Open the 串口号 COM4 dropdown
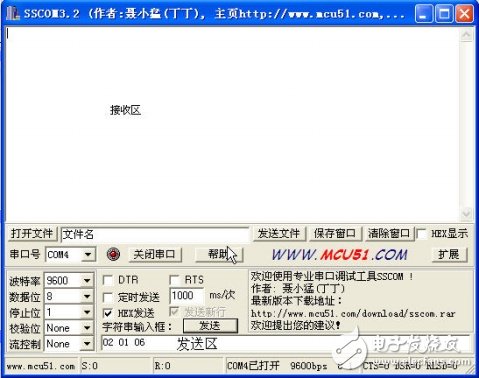The height and width of the screenshot is (378, 479). [x=88, y=255]
